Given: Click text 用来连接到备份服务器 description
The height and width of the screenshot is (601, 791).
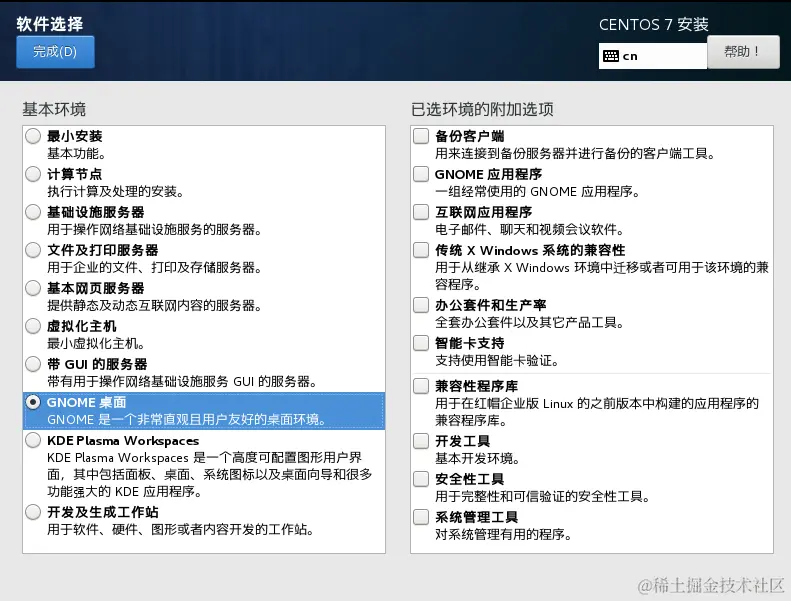Looking at the screenshot, I should 575,153.
